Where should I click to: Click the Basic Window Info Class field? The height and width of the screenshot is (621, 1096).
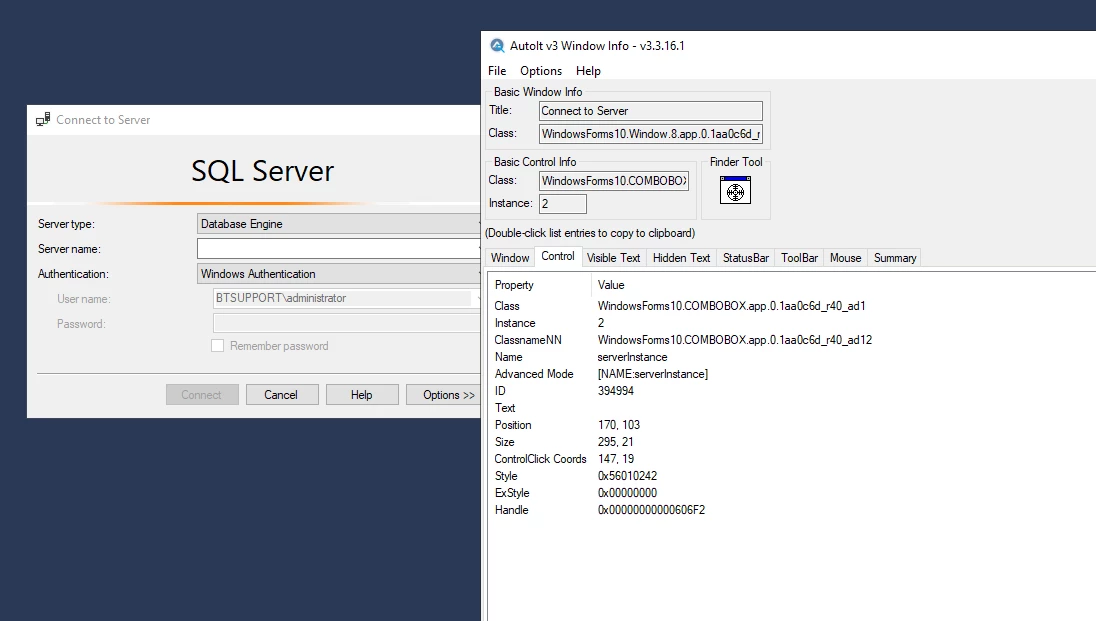tap(651, 134)
